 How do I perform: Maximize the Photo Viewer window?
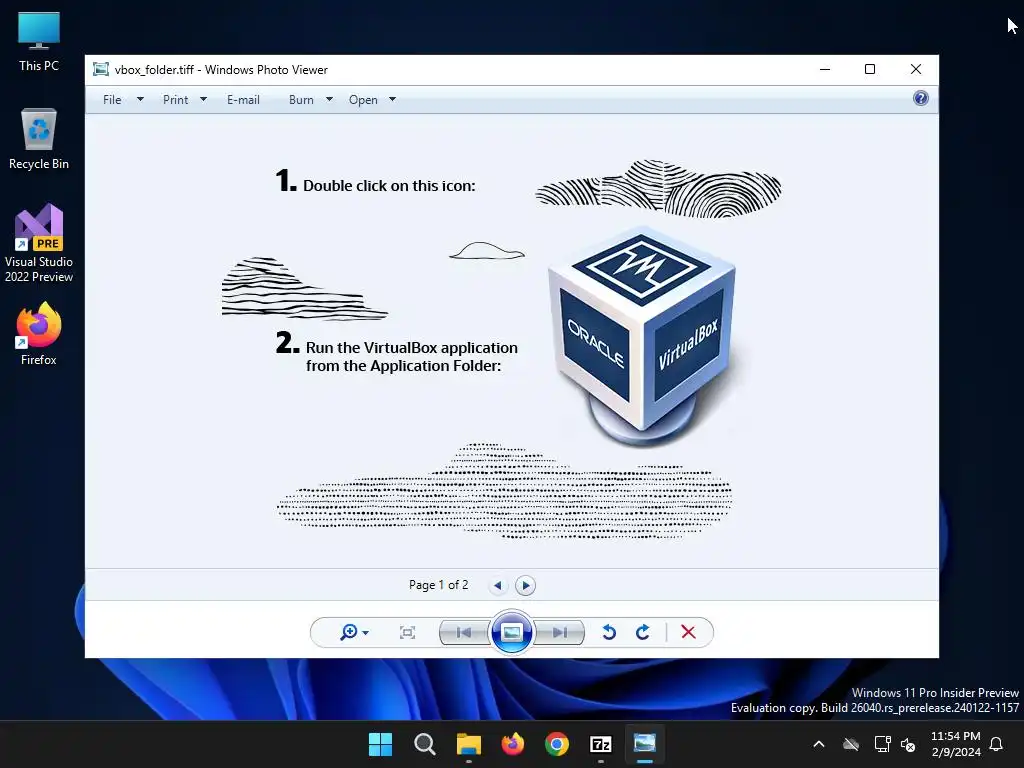pos(870,69)
